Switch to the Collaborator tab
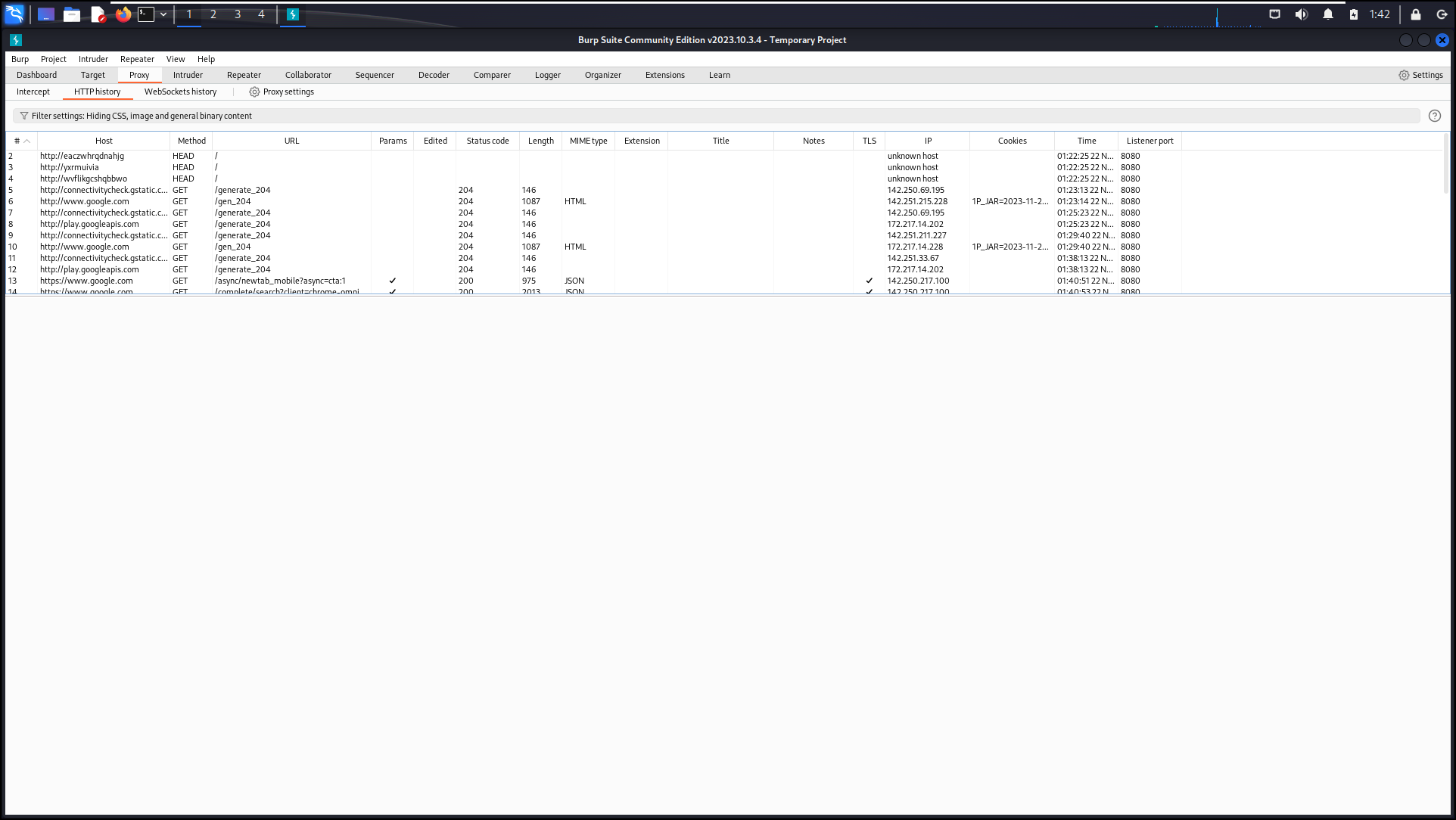This screenshot has width=1456, height=820. [308, 75]
